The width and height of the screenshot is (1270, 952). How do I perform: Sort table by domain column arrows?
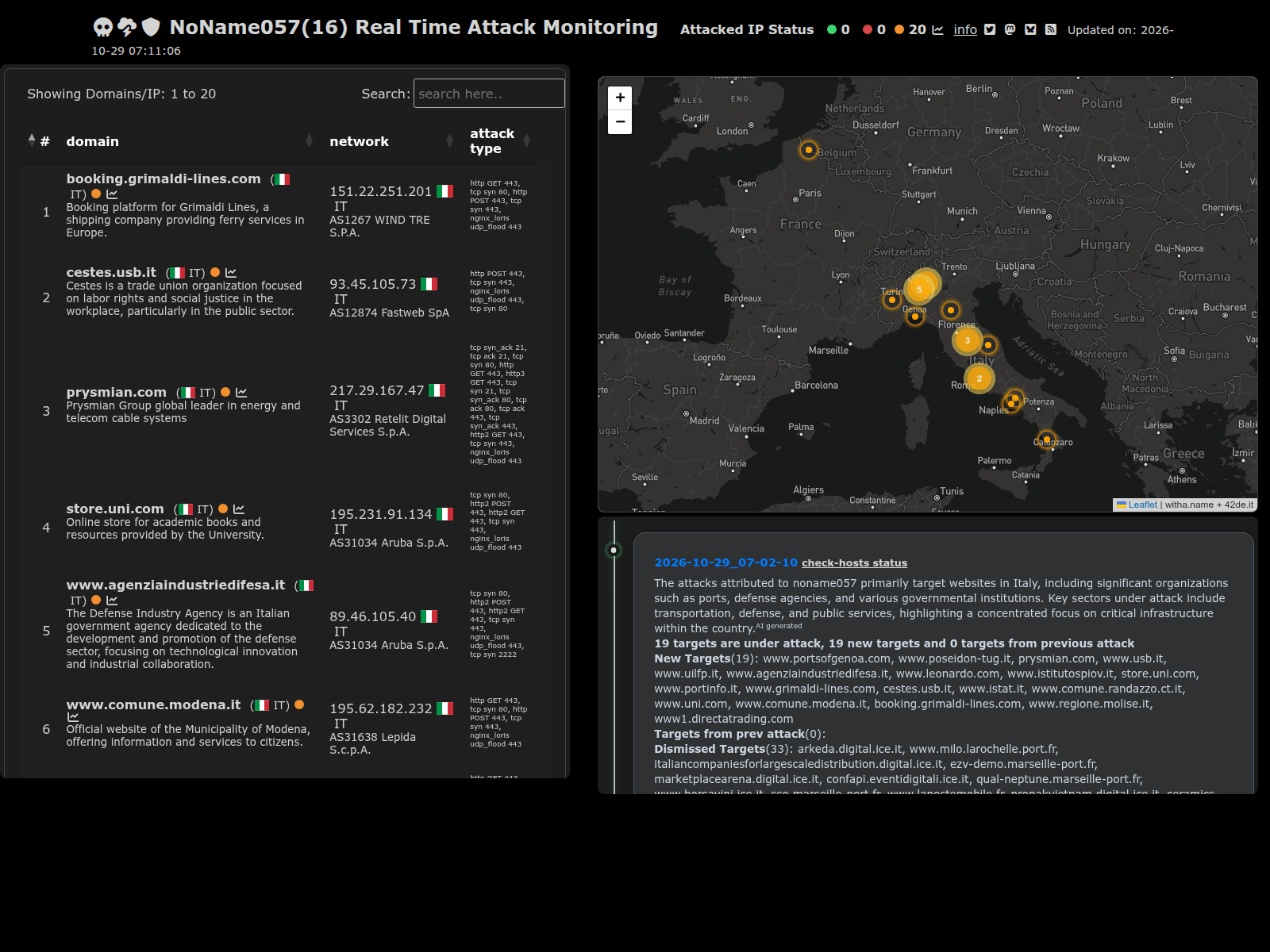pyautogui.click(x=309, y=141)
